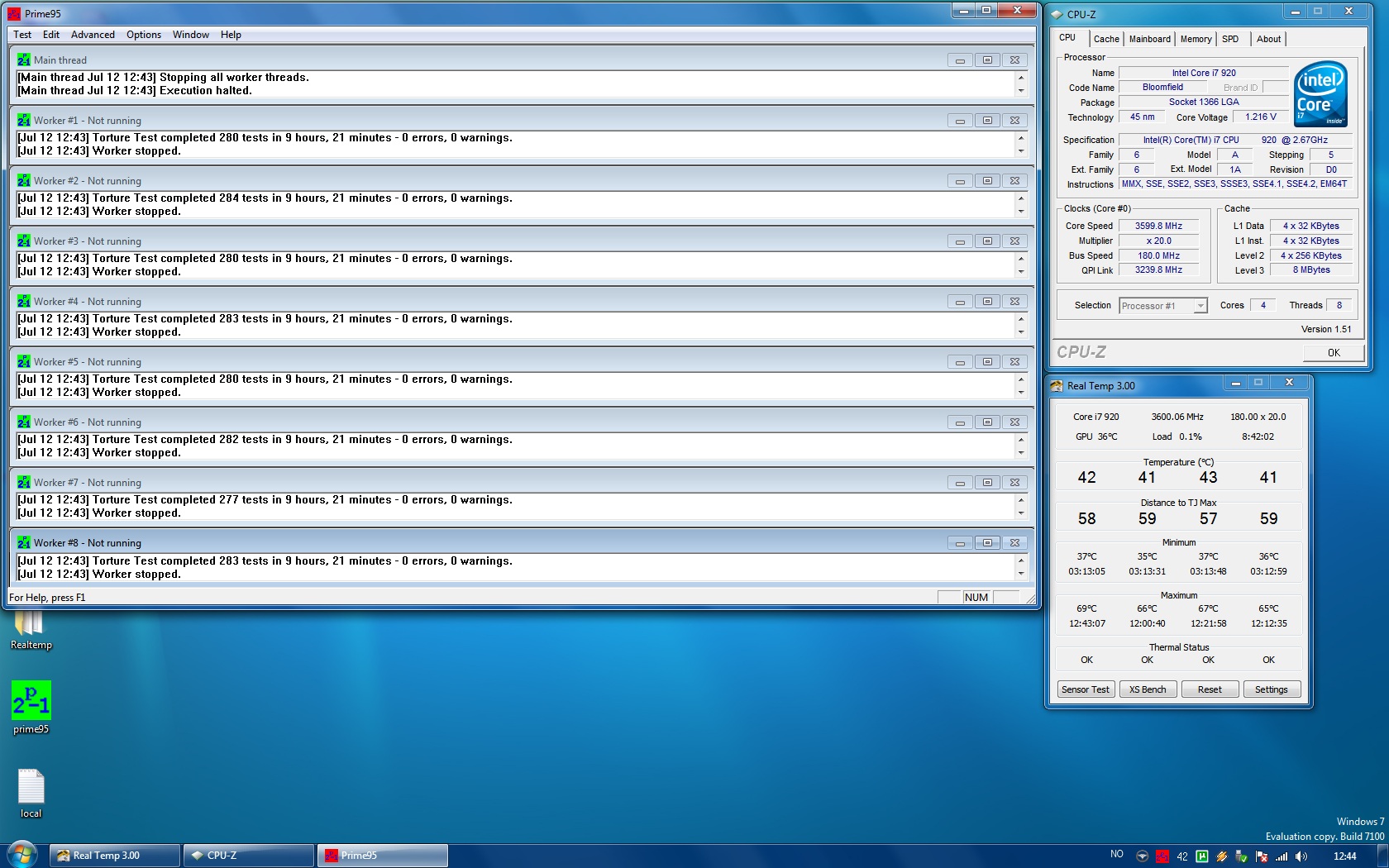The width and height of the screenshot is (1389, 868).
Task: Open the Advanced menu in Prime95
Action: click(93, 35)
